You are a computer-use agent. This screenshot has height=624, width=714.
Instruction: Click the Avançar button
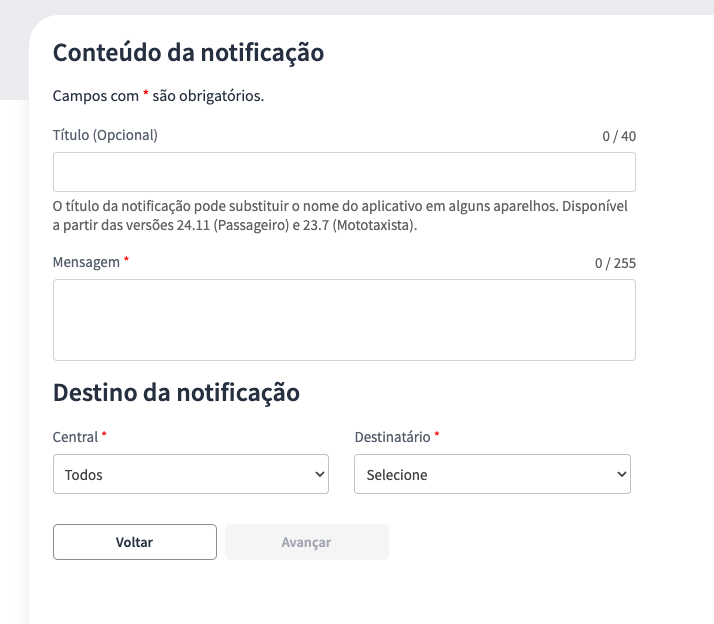point(306,542)
